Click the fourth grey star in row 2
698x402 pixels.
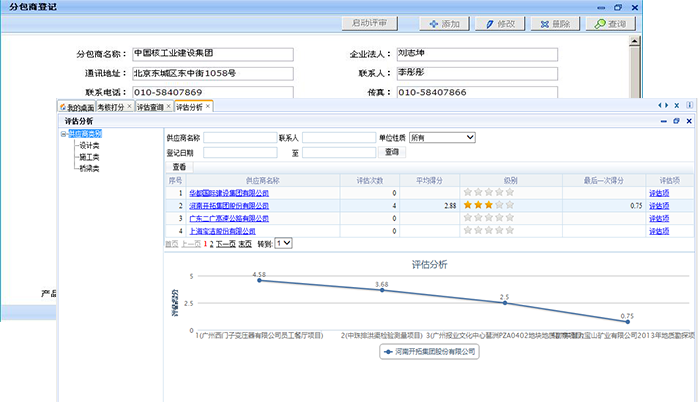(499, 205)
